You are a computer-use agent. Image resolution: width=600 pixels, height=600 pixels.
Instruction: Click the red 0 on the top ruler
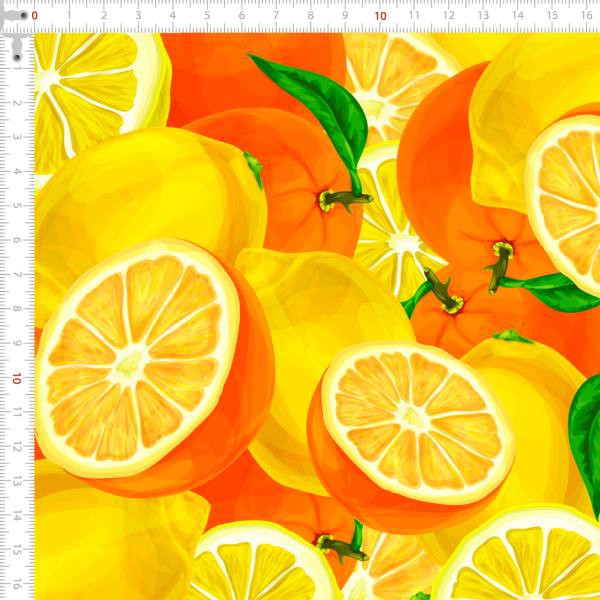[35, 16]
